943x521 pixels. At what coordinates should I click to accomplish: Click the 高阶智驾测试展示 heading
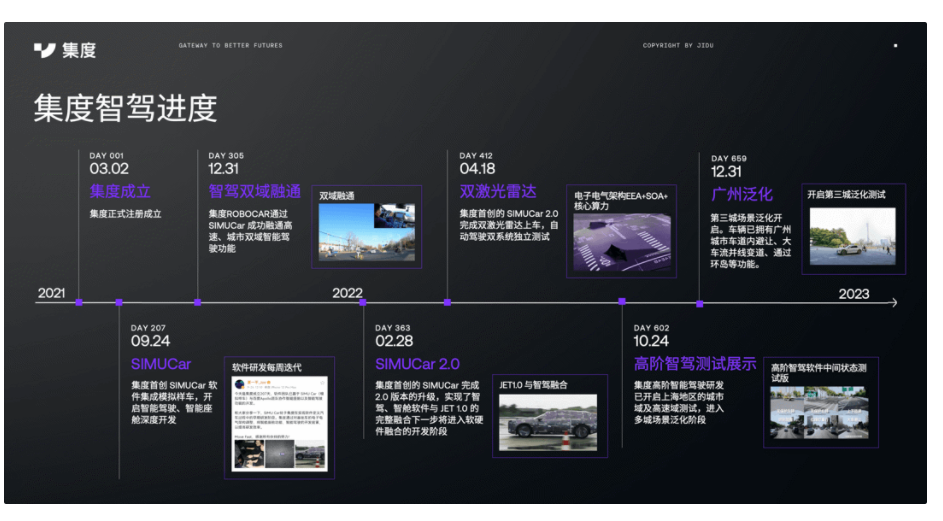tap(695, 364)
